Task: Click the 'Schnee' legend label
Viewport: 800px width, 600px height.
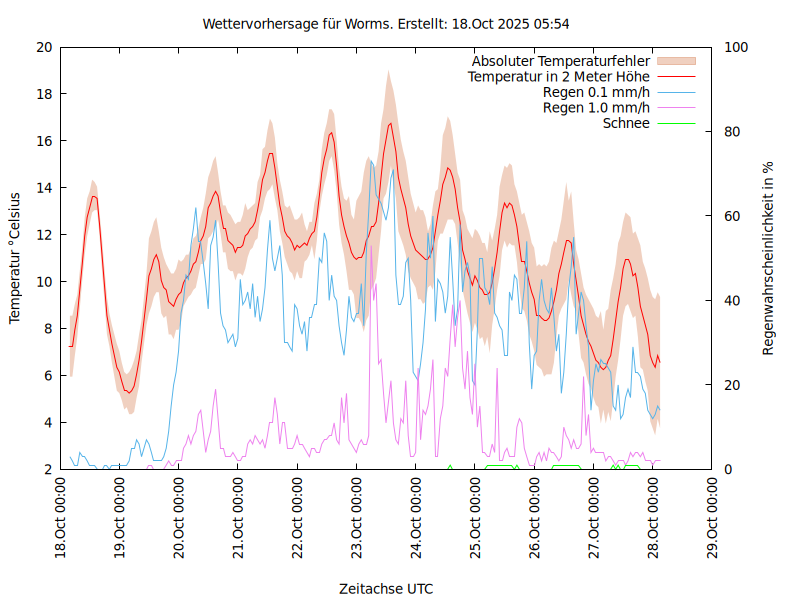Action: tap(626, 124)
